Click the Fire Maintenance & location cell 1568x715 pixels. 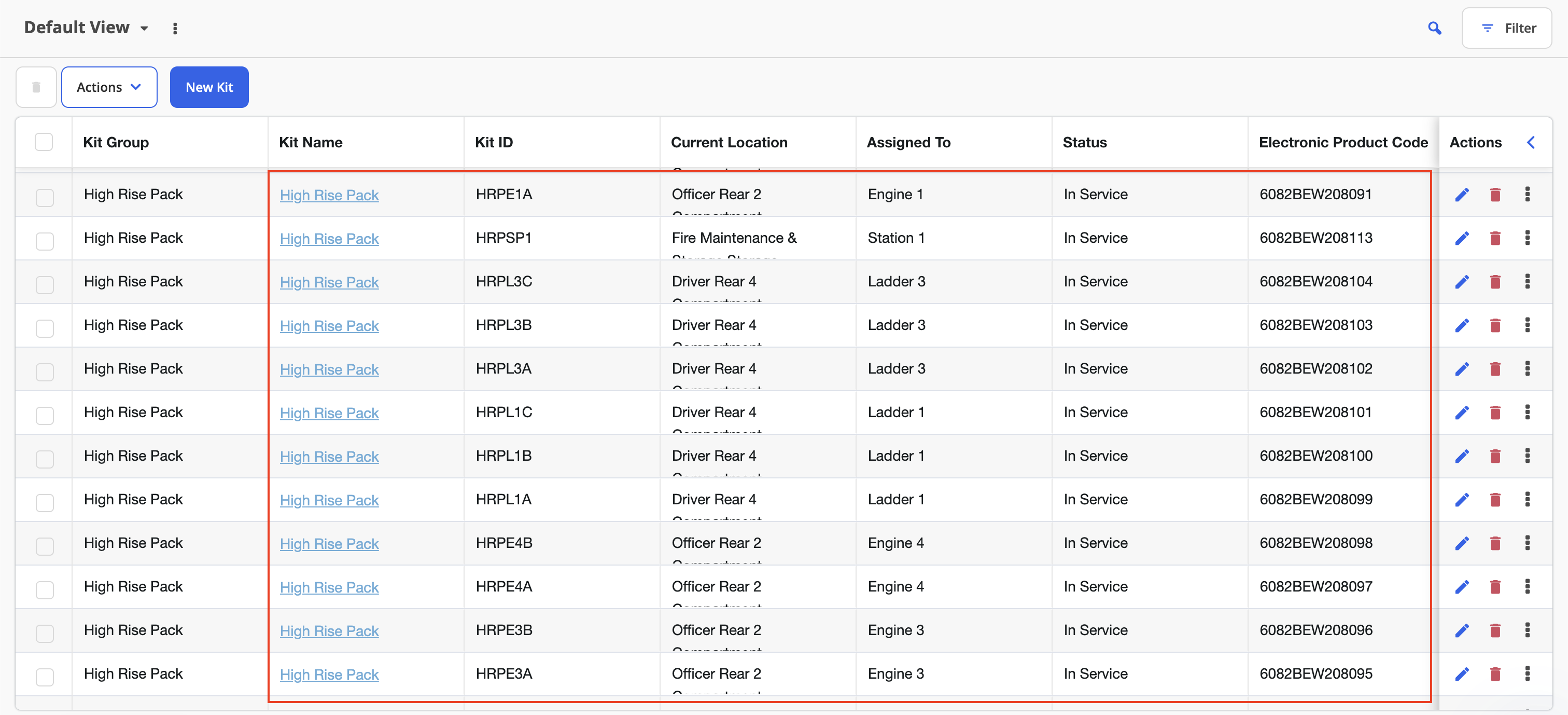tap(734, 238)
